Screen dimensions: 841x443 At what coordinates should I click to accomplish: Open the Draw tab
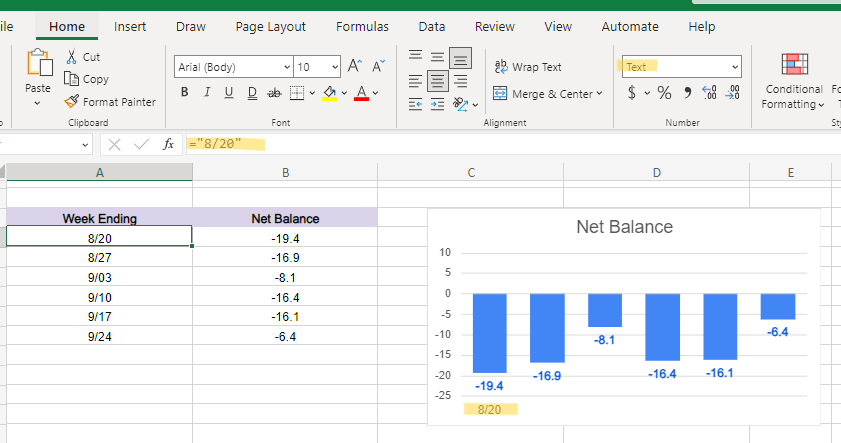point(191,26)
